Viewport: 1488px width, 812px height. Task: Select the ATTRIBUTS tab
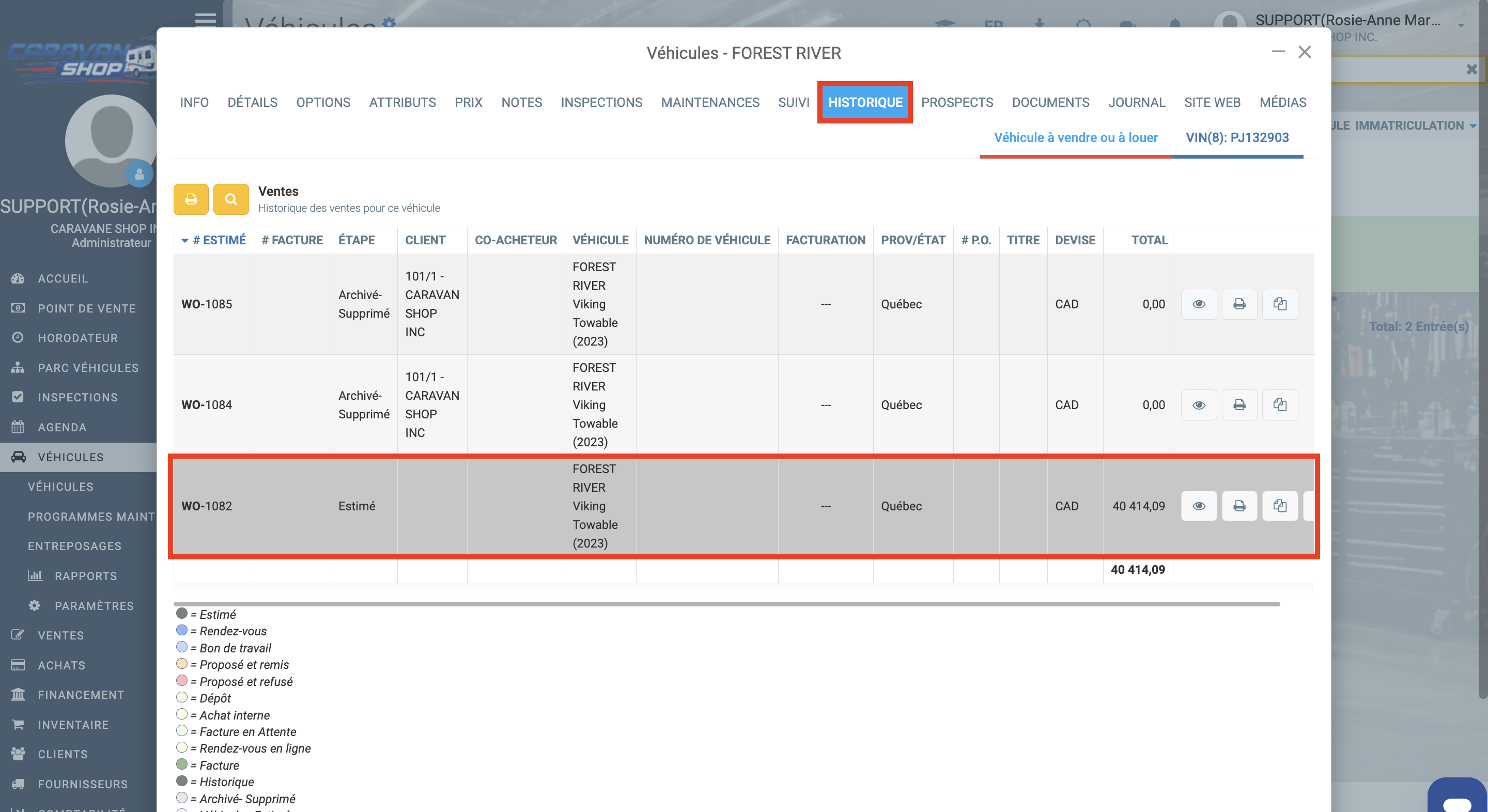coord(402,102)
